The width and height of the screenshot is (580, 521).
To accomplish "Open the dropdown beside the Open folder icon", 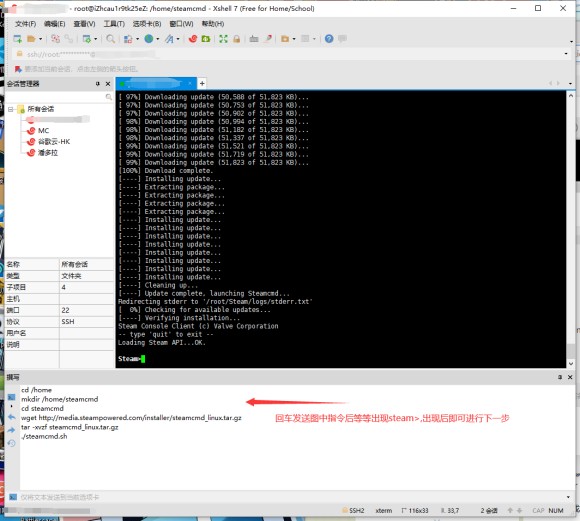I will point(40,39).
